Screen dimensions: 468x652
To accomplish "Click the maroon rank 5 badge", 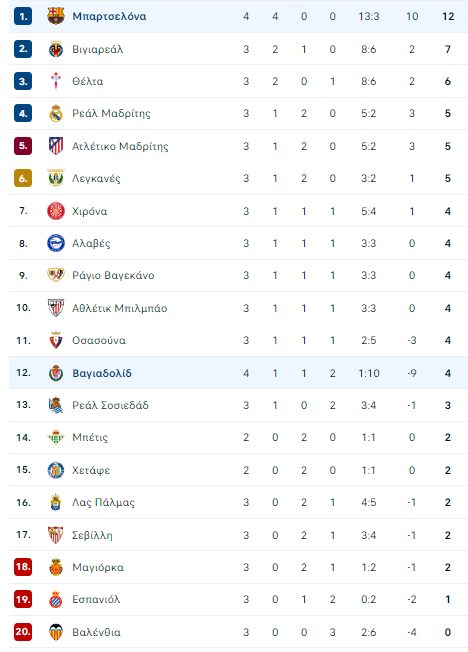I will point(23,146).
